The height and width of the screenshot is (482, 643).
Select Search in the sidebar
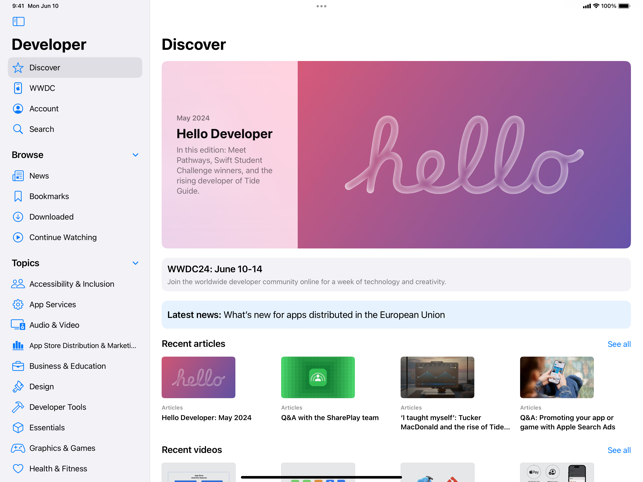pyautogui.click(x=75, y=129)
